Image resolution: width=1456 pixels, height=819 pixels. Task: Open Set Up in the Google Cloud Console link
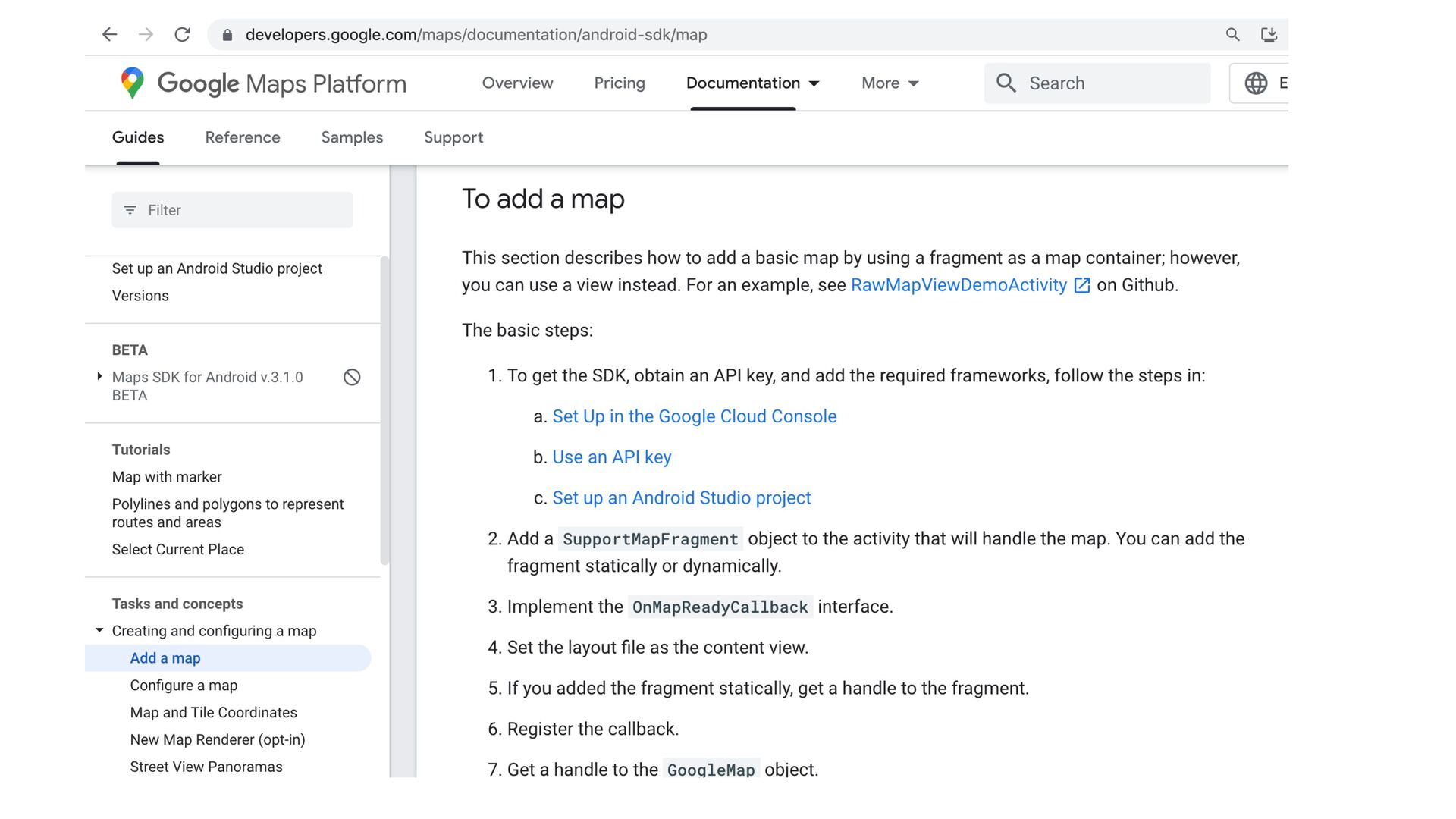694,416
